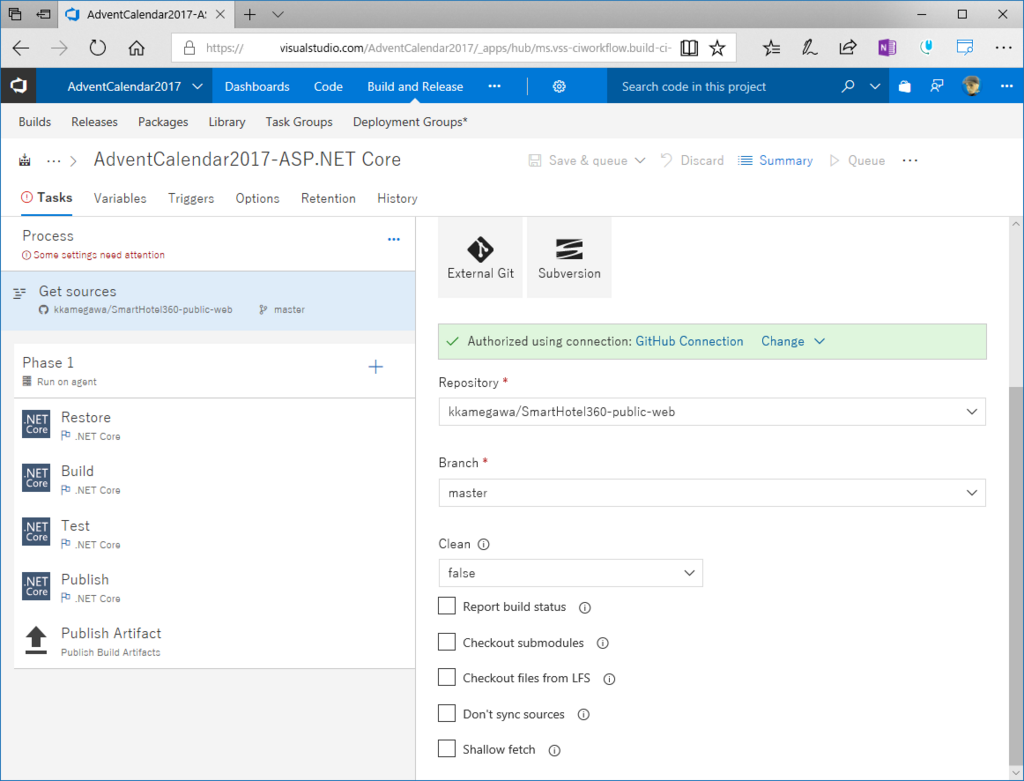The width and height of the screenshot is (1024, 781).
Task: Open the Releases page
Action: pyautogui.click(x=94, y=122)
